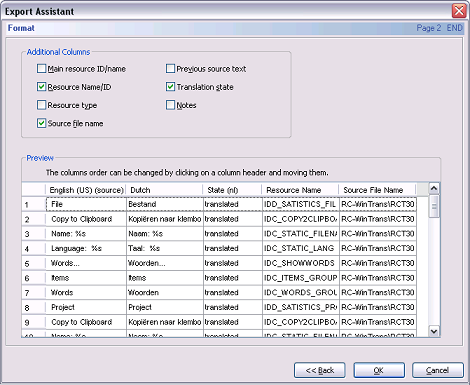Select 'Copy to Clipboard' cell in row 2
Screen dimensions: 470x385
click(x=86, y=219)
